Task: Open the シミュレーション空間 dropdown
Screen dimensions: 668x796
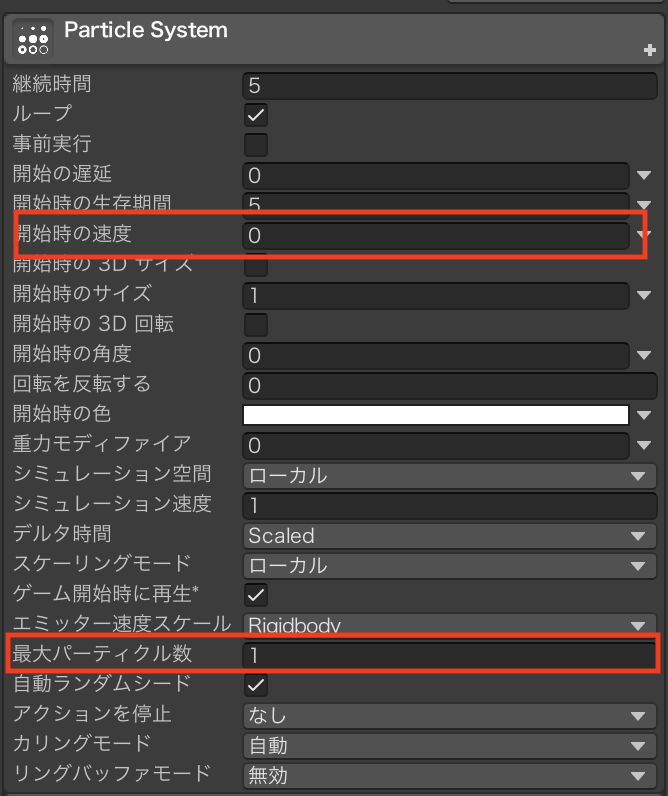Action: (x=450, y=476)
